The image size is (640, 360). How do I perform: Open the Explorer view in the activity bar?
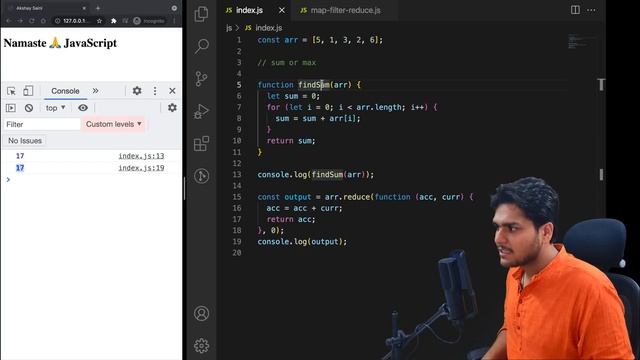coord(201,14)
